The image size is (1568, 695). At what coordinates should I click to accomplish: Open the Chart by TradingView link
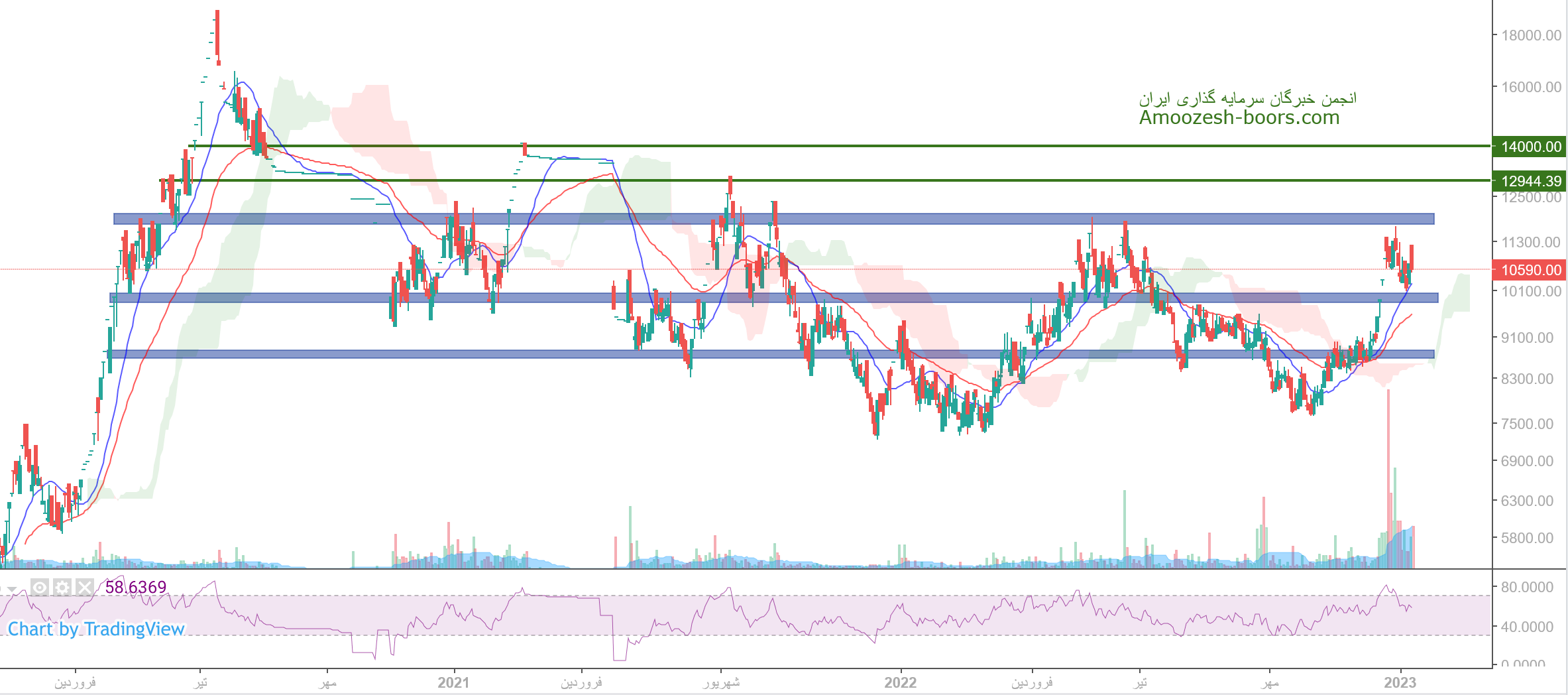[x=96, y=629]
